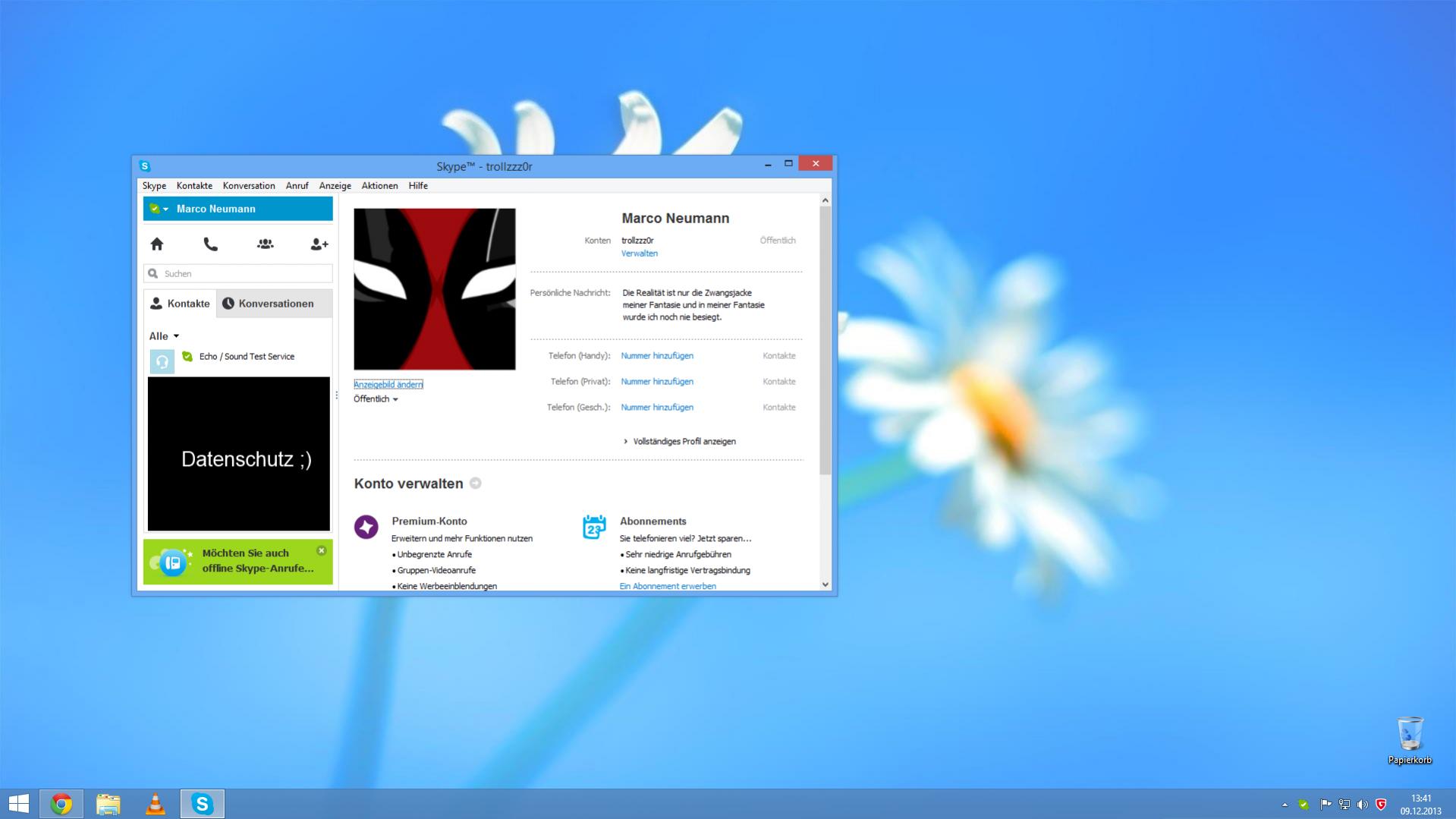
Task: Click the profile picture thumbnail
Action: click(x=435, y=289)
